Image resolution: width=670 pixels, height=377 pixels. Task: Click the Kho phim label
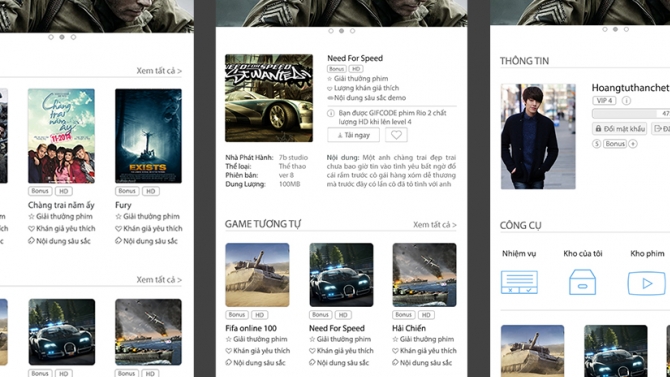pyautogui.click(x=647, y=253)
